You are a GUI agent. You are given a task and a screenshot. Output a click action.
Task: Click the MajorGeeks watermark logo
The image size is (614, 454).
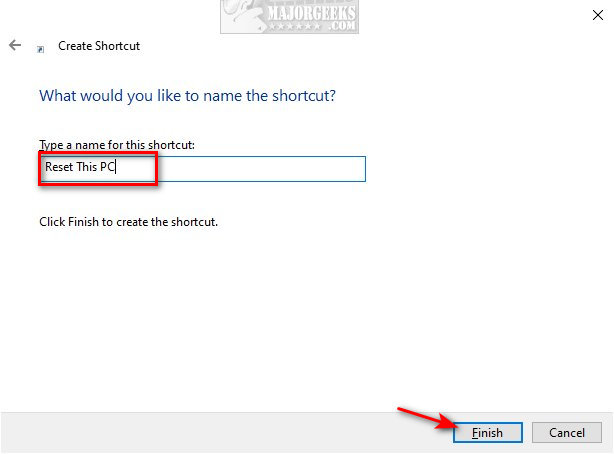click(289, 16)
